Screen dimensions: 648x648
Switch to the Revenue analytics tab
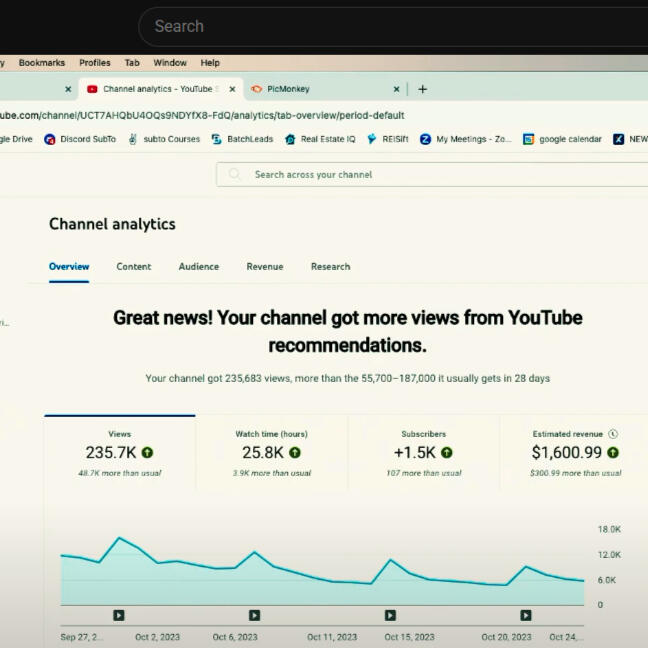[265, 267]
